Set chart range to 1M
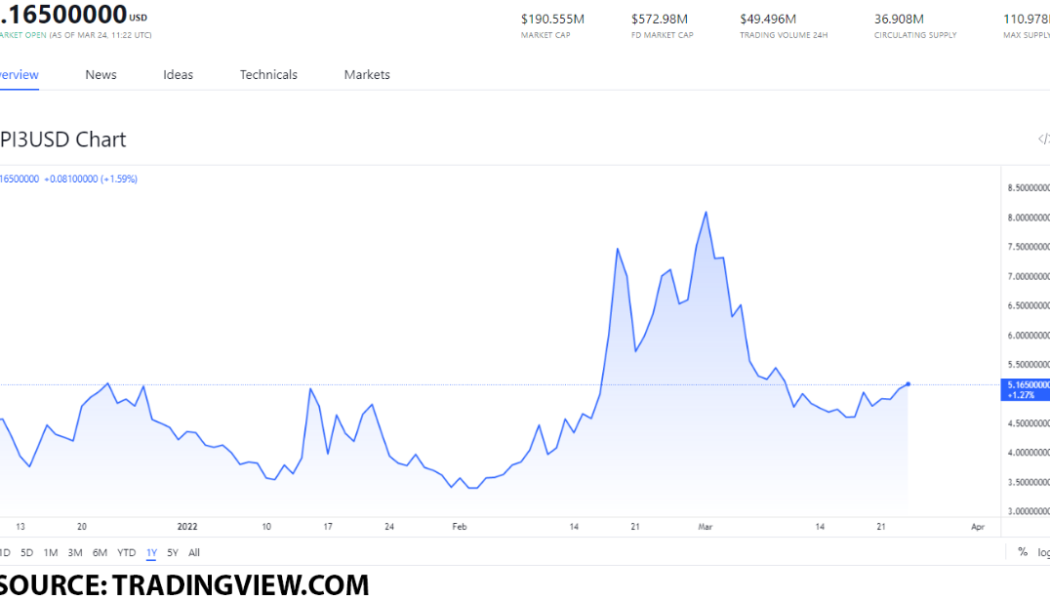1050x600 pixels. 50,552
